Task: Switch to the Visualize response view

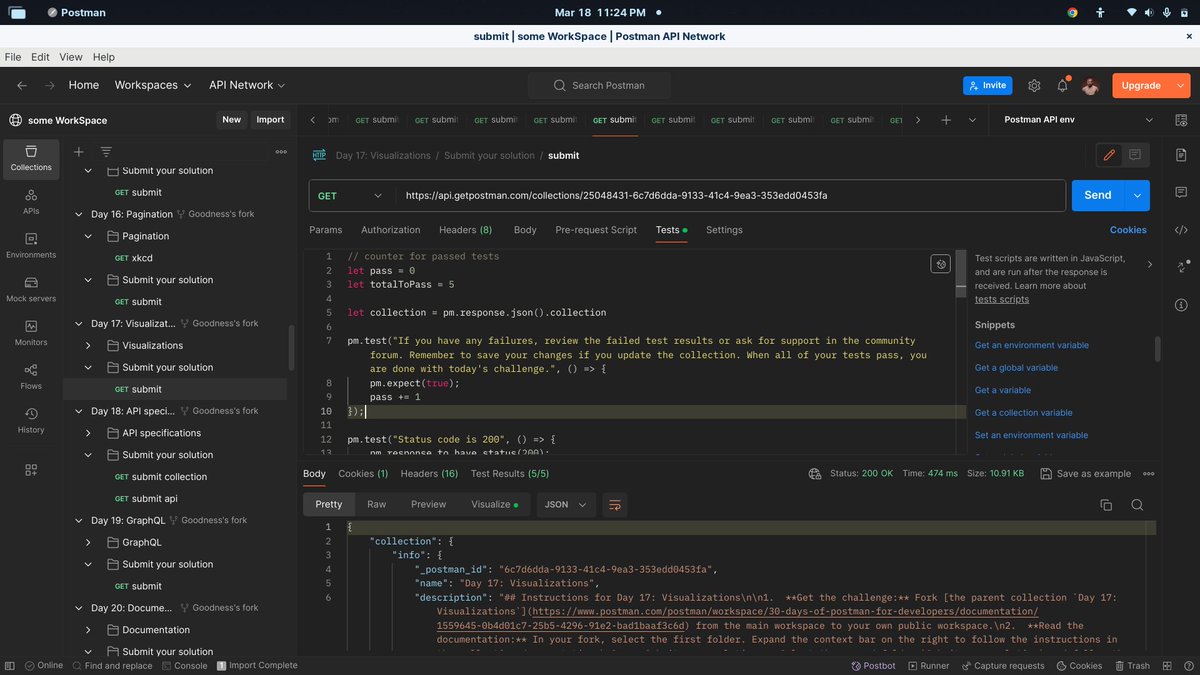Action: pyautogui.click(x=496, y=505)
